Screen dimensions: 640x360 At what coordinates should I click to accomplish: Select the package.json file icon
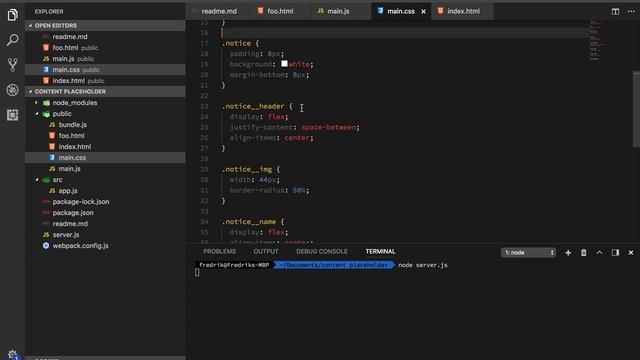[46, 213]
